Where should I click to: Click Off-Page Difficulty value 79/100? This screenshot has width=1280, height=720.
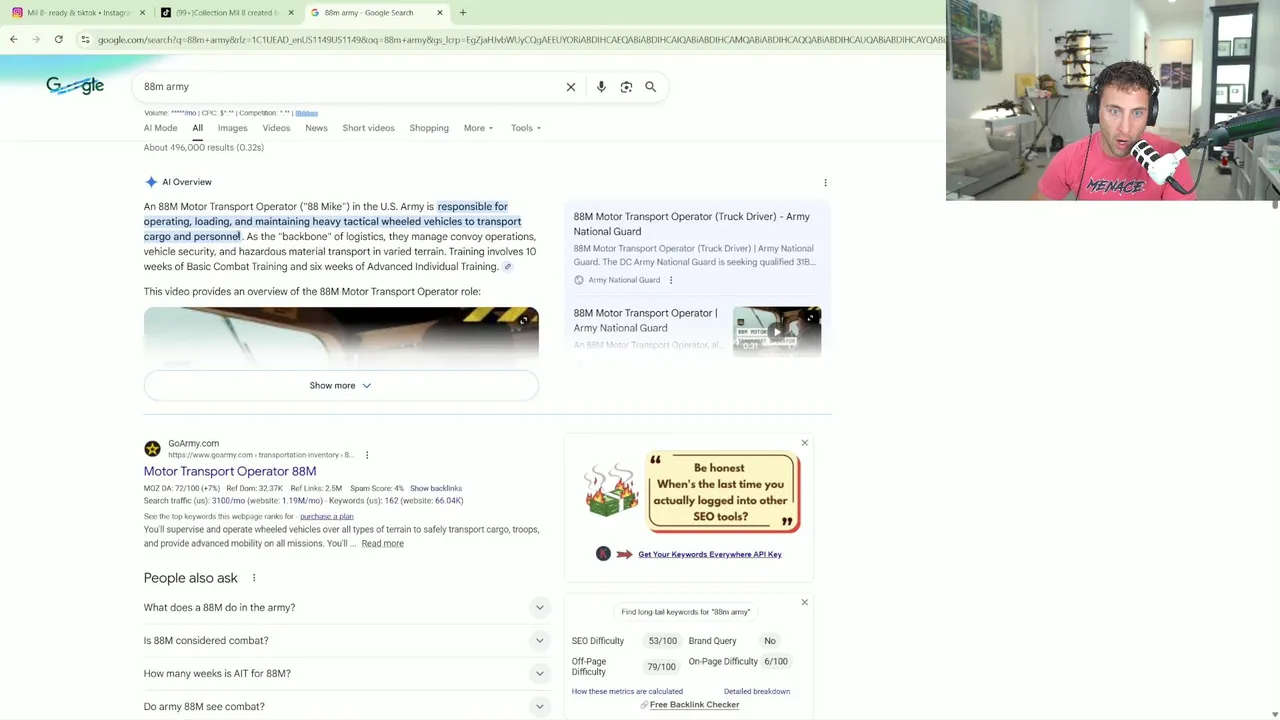pos(661,666)
